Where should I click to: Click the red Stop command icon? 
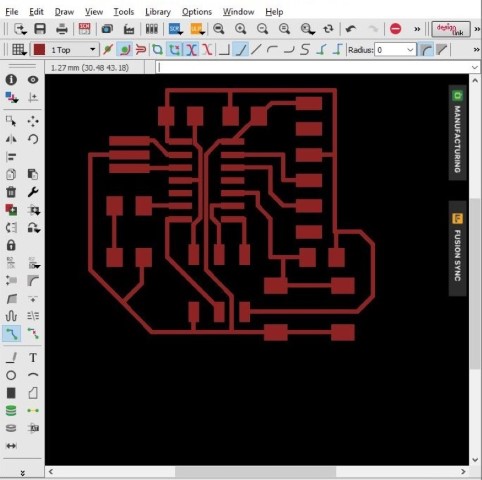point(395,29)
